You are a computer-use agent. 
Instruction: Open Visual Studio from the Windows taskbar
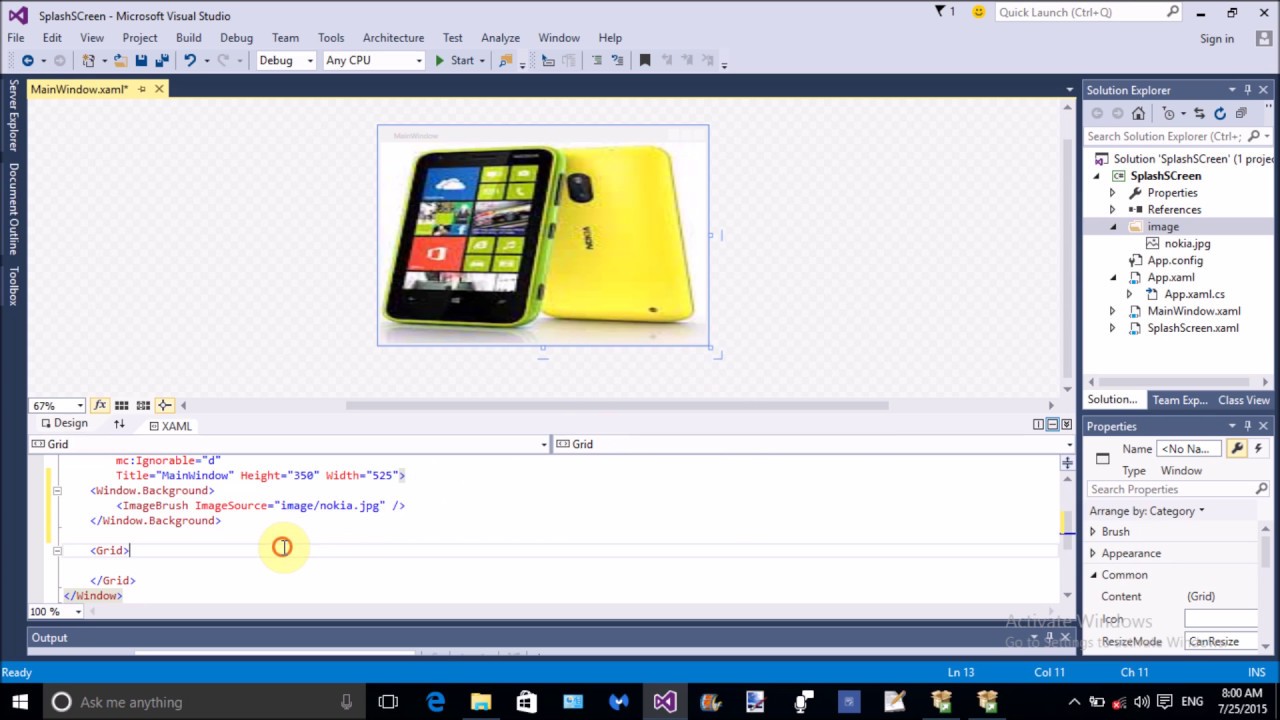click(665, 702)
